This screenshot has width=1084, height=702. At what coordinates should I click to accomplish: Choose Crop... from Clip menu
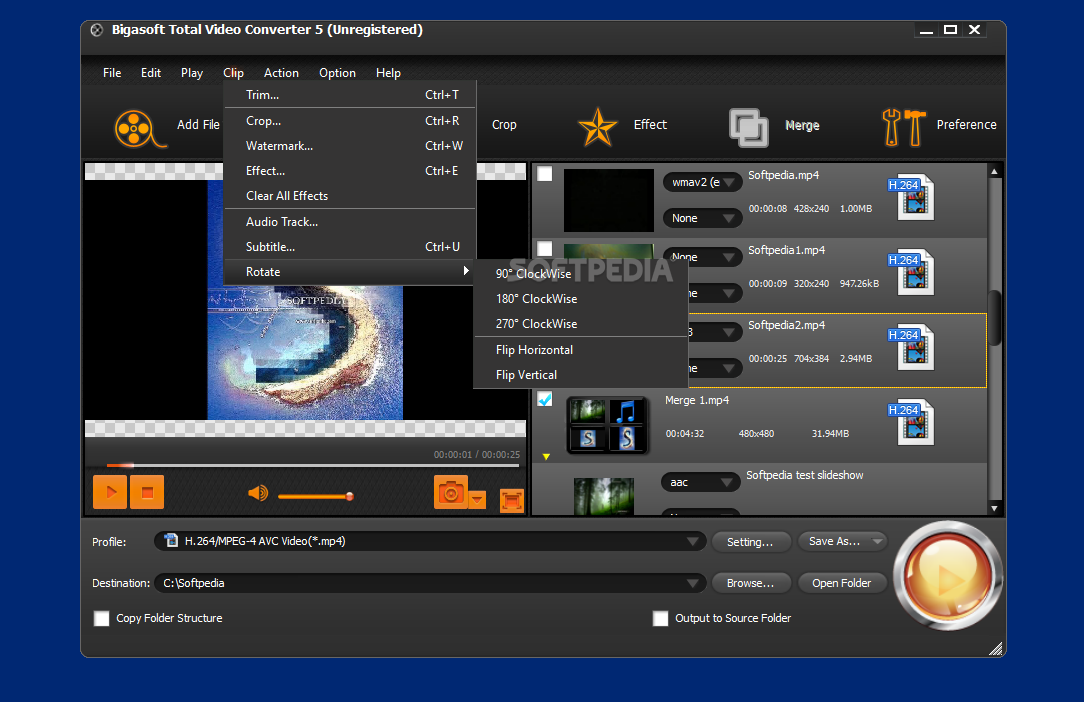tap(350, 120)
